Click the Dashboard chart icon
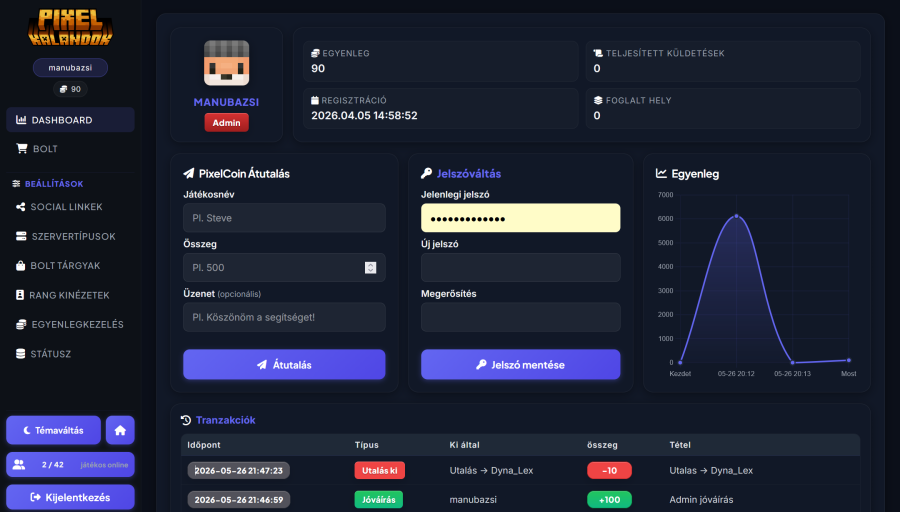Image resolution: width=900 pixels, height=512 pixels. click(x=21, y=120)
